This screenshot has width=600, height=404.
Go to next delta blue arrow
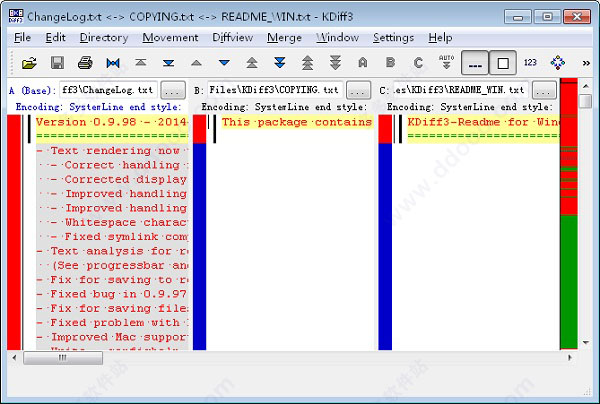(224, 63)
